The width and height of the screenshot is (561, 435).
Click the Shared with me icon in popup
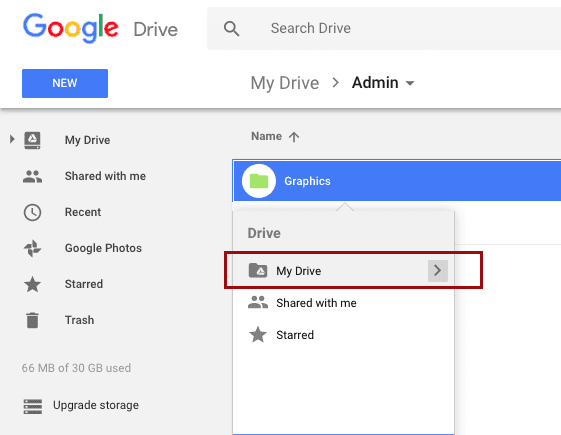pos(258,303)
